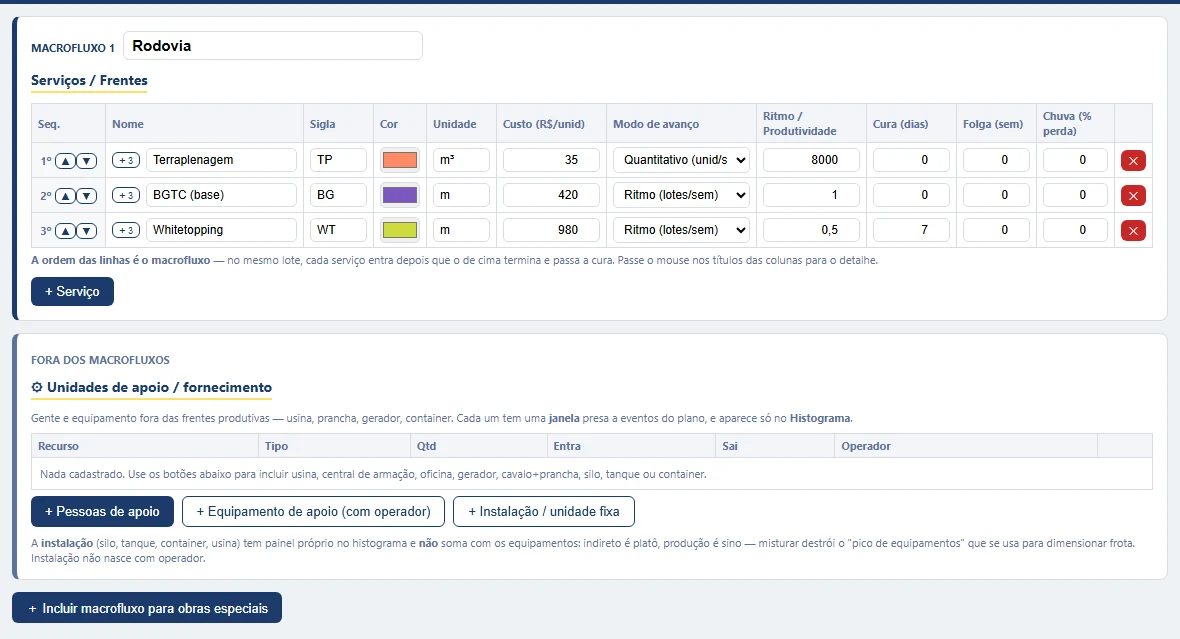Viewport: 1180px width, 639px height.
Task: Edit the Whitetopping rhythm field 0,5
Action: coord(811,230)
